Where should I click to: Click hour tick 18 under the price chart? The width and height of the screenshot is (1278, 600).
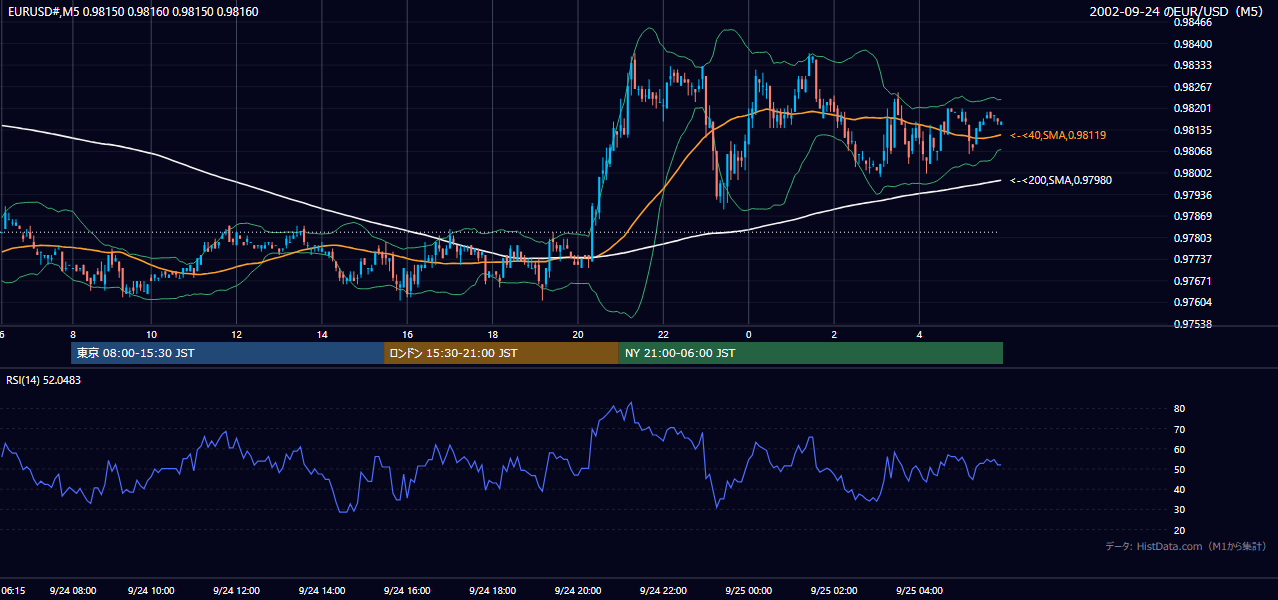492,334
